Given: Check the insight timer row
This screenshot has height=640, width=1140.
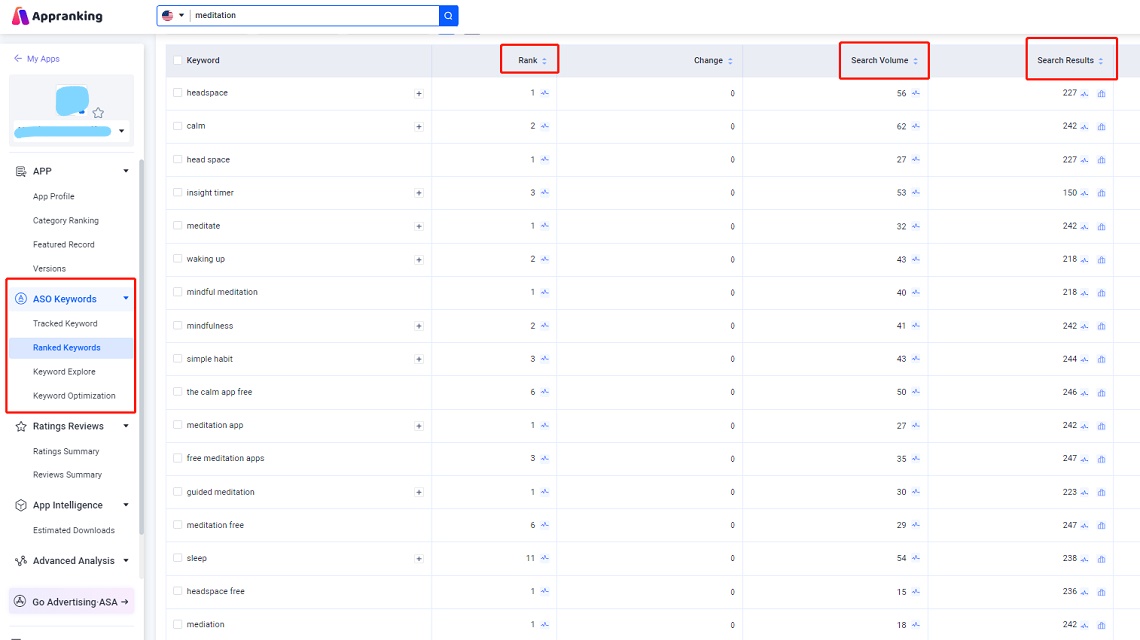Looking at the screenshot, I should click(x=177, y=193).
